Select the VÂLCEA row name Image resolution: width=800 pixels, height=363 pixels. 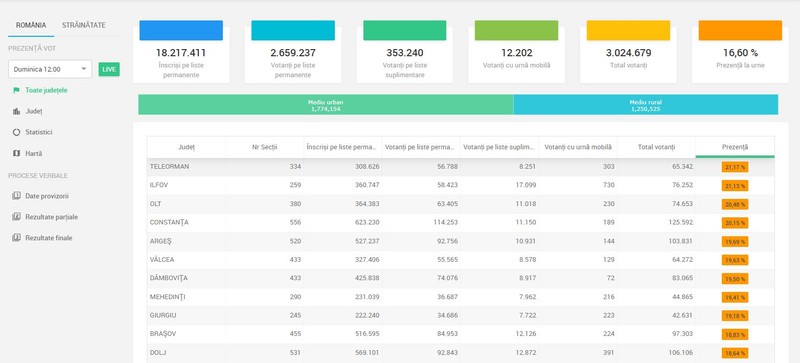click(162, 259)
